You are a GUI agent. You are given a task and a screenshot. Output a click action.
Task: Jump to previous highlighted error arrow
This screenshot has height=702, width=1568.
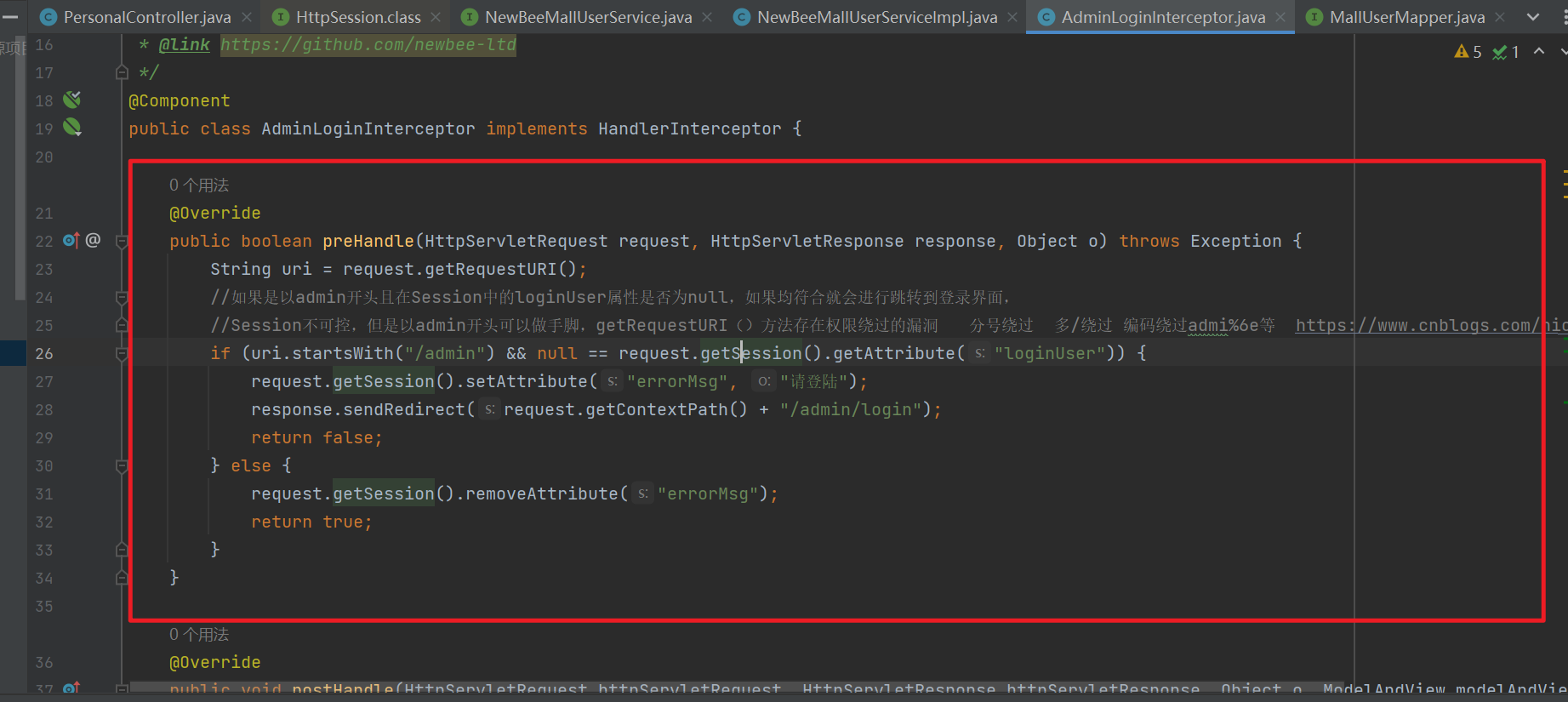[1539, 52]
